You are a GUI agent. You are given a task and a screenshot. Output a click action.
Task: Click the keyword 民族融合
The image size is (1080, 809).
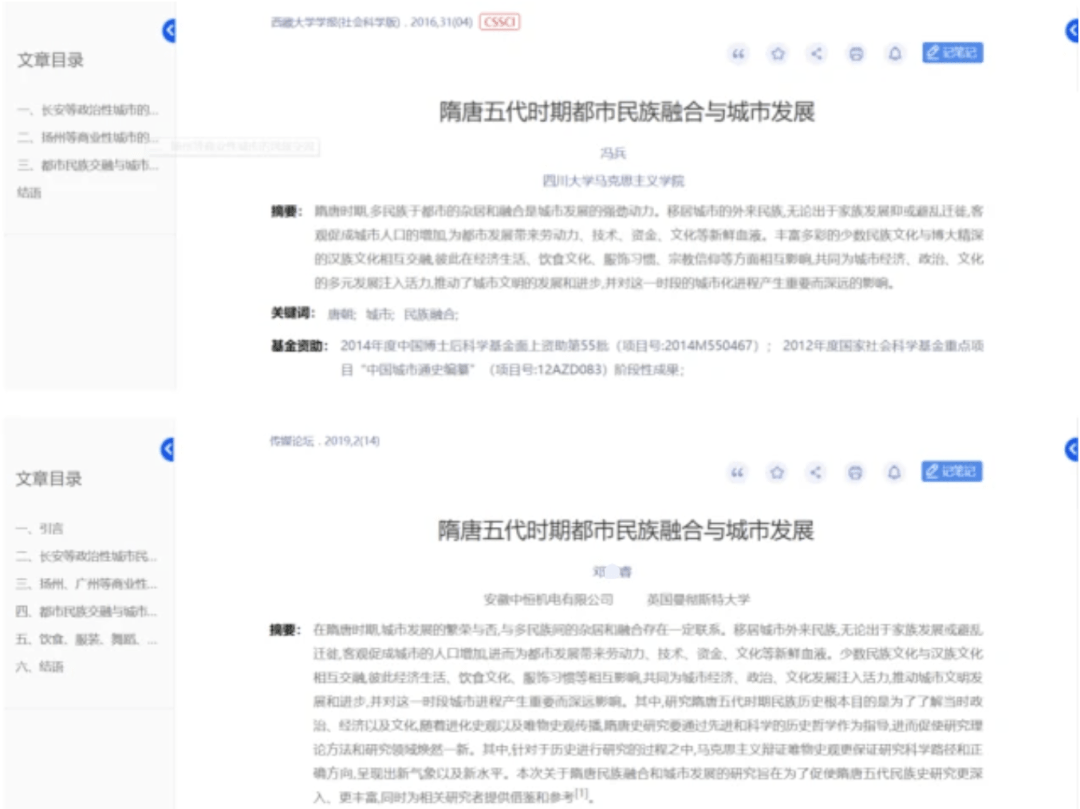[430, 314]
